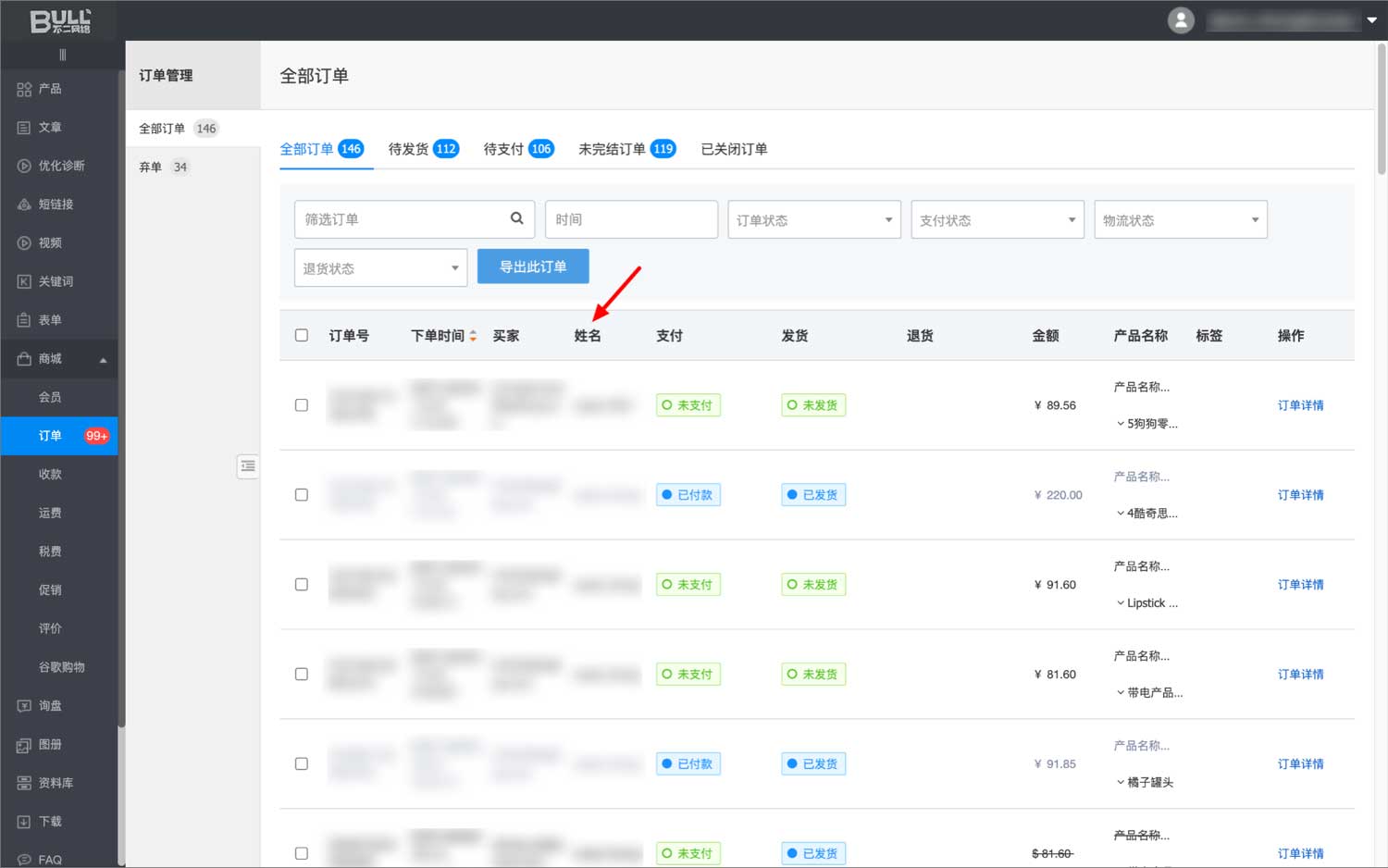Screen dimensions: 1388x868
Task: Open 优化诊断 diagnostics icon in sidebar
Action: [24, 166]
